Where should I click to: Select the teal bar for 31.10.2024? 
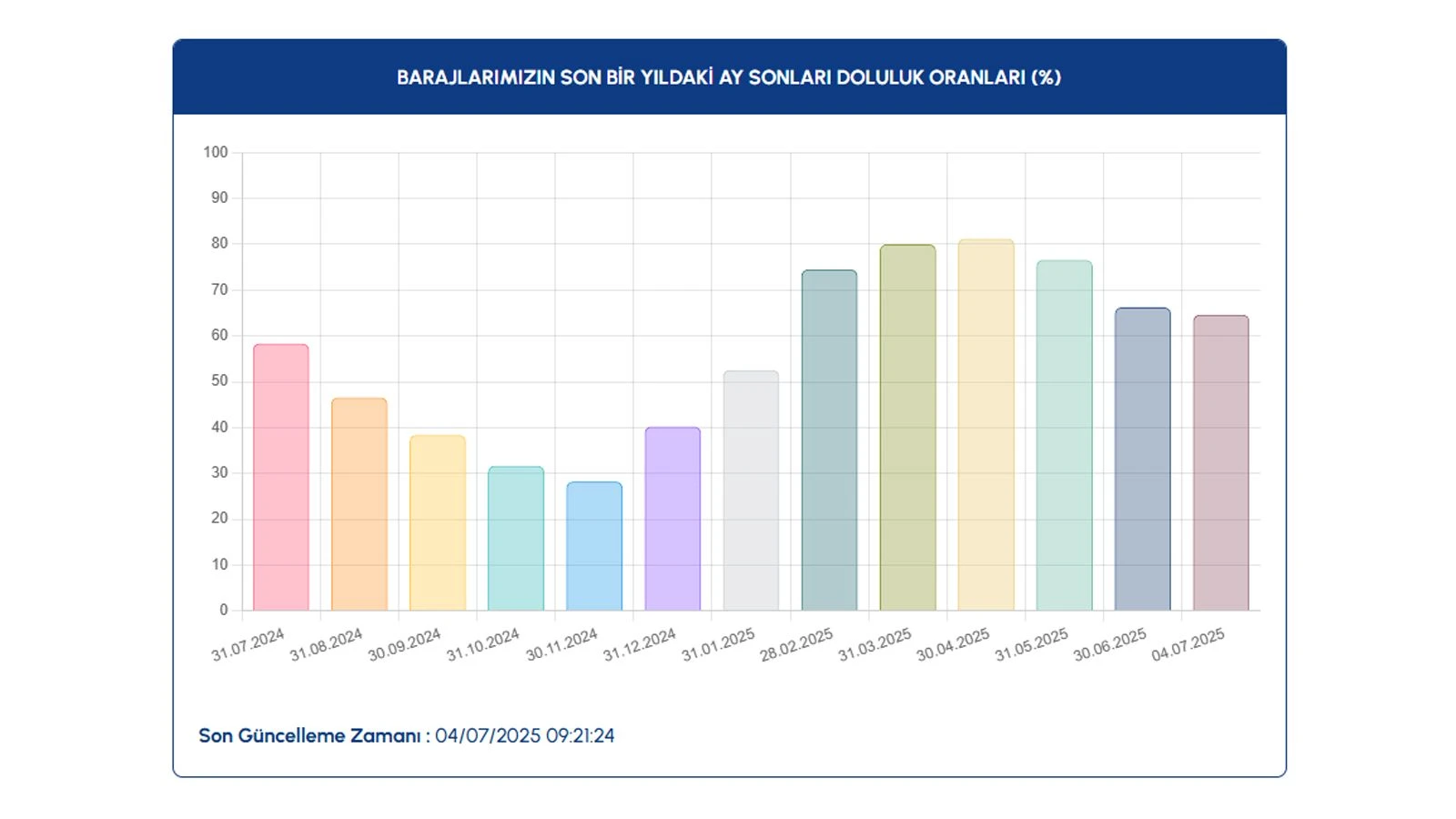coord(515,539)
